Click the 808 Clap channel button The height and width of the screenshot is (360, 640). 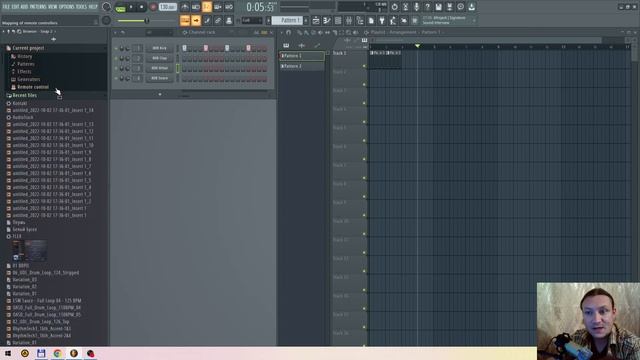point(160,58)
